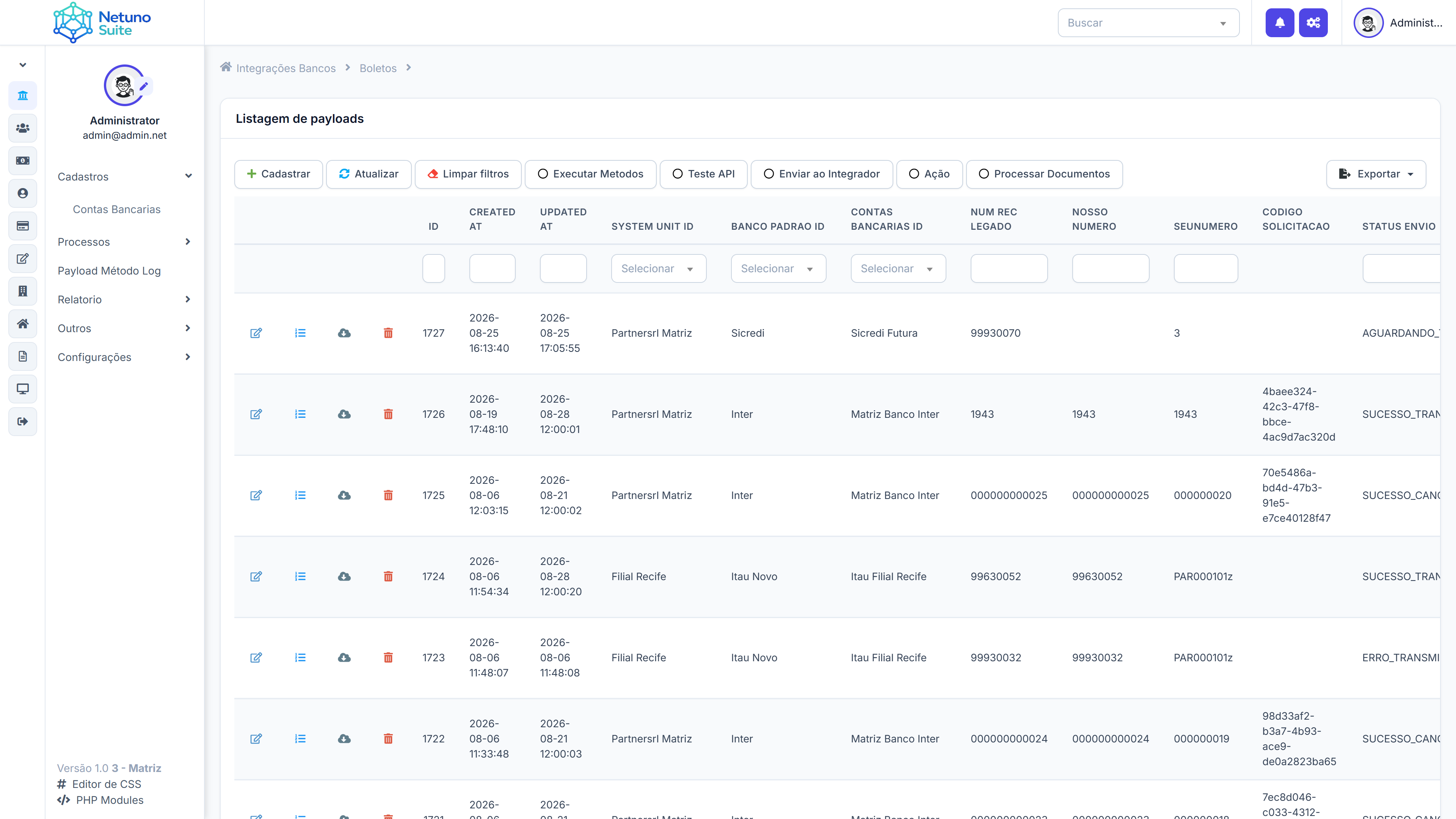Open the Editor de CSS link

point(107,784)
